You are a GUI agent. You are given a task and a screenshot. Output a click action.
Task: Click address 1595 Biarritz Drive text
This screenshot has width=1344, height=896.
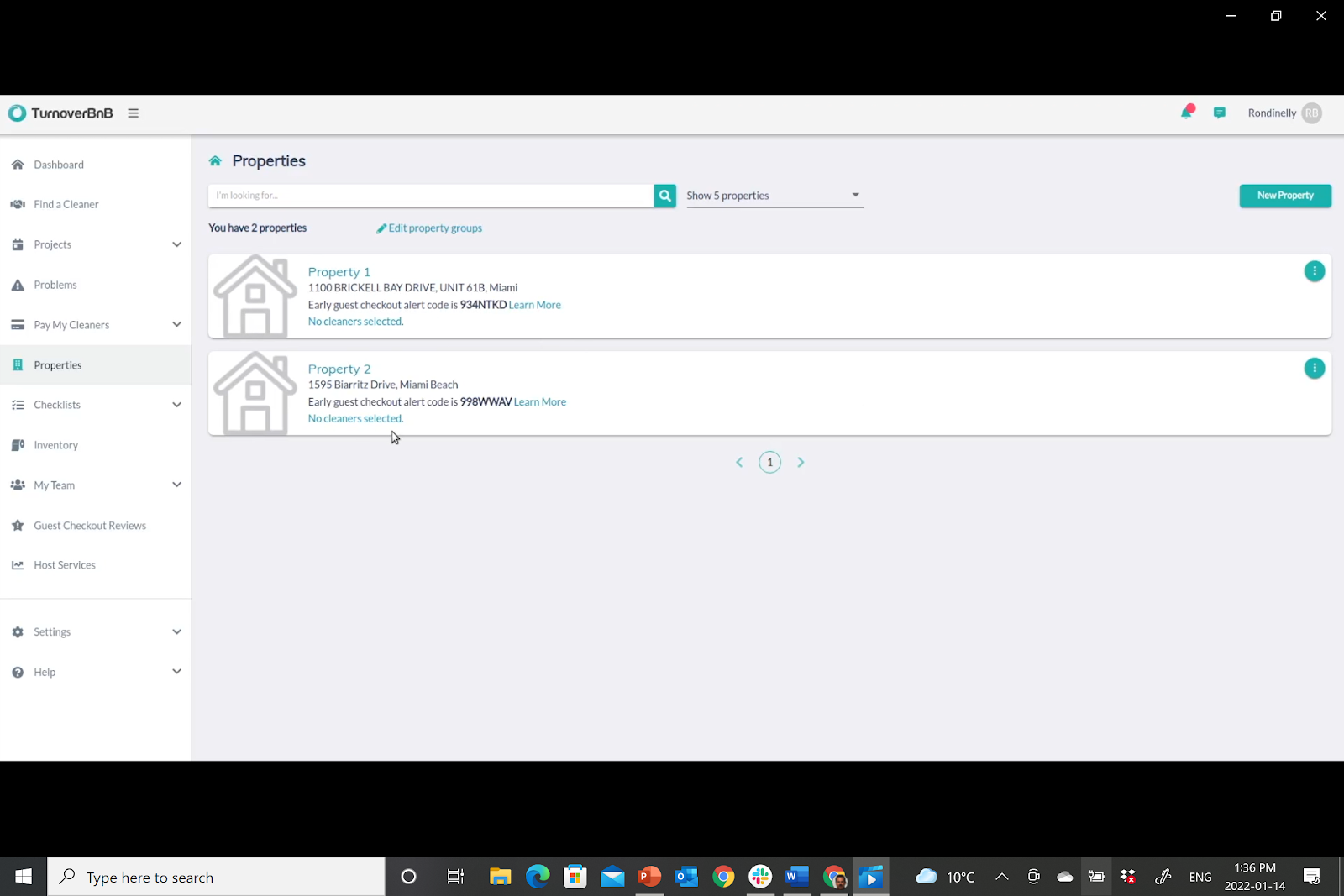pyautogui.click(x=383, y=385)
